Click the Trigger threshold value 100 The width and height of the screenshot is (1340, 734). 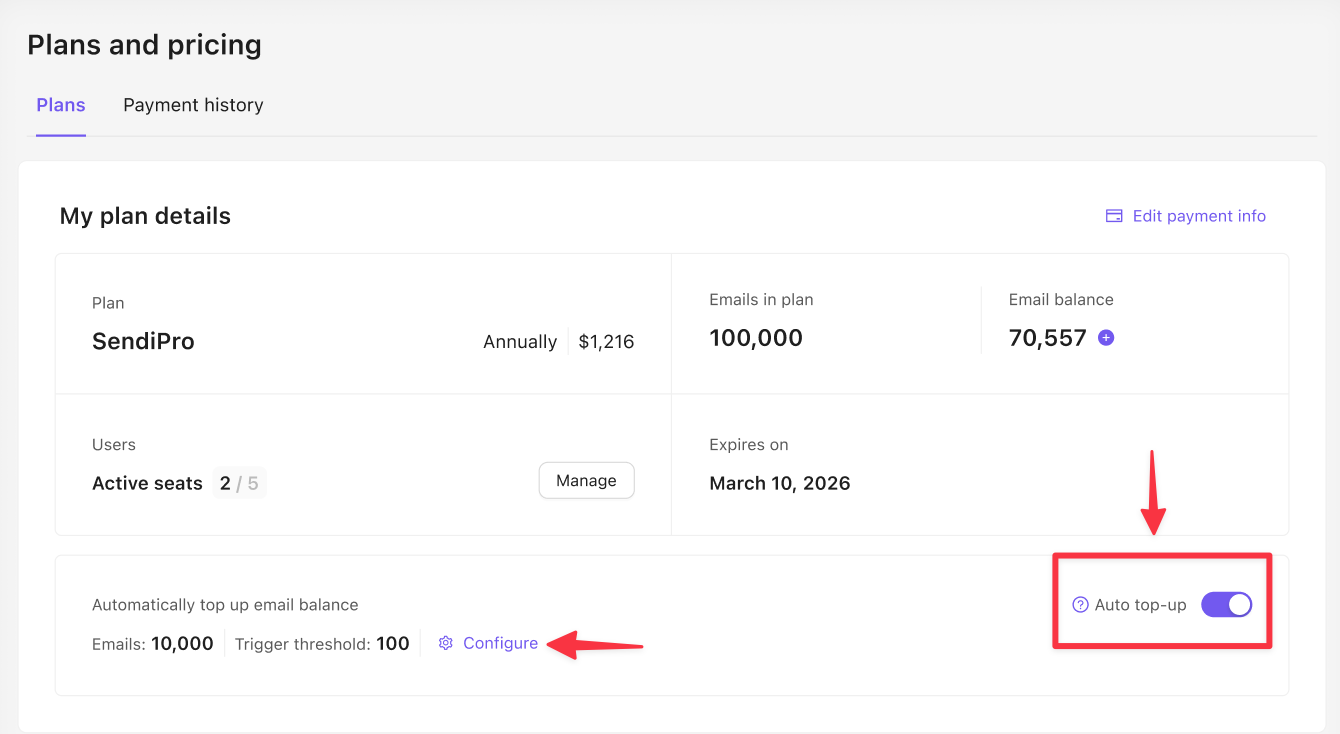pos(393,643)
